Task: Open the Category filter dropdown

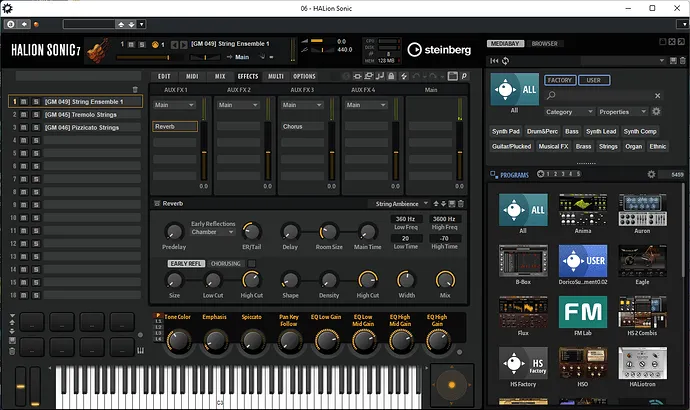Action: (569, 112)
